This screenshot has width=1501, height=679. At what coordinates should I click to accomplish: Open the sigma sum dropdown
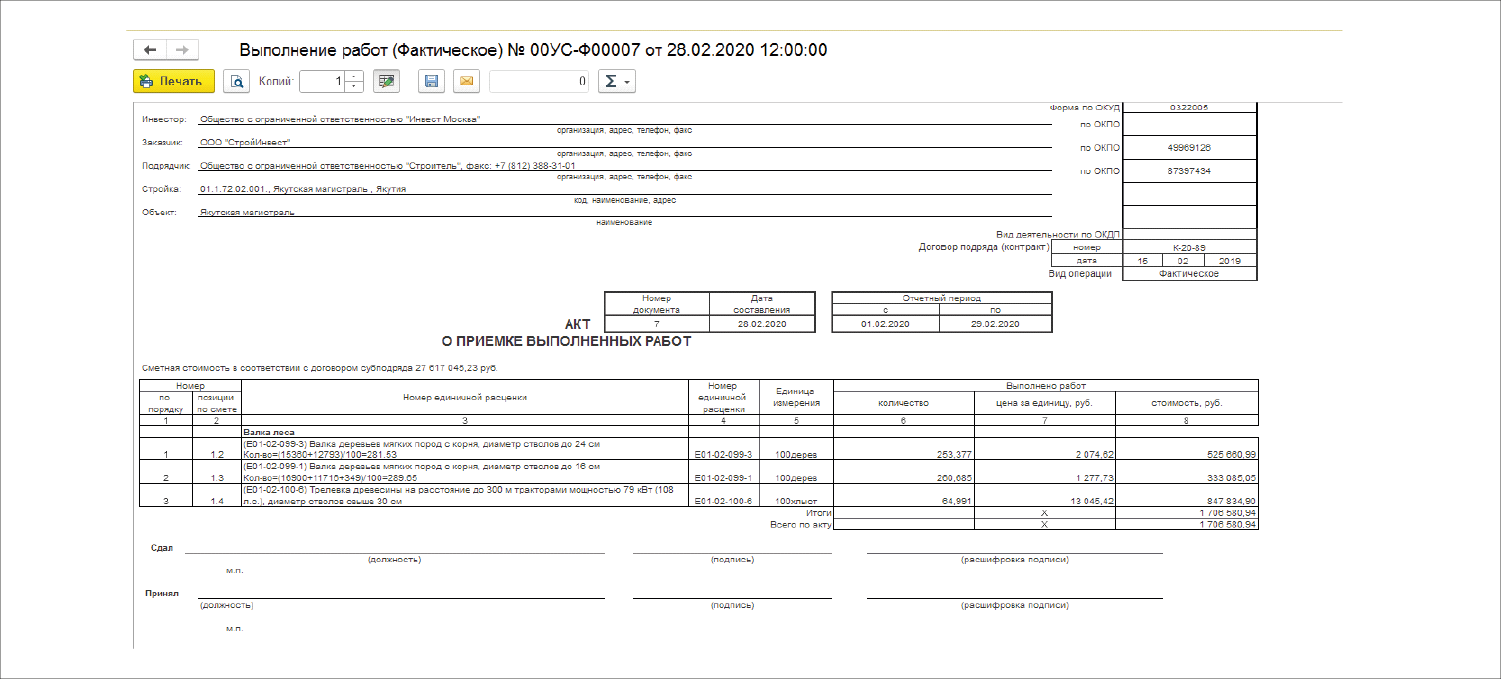(616, 82)
